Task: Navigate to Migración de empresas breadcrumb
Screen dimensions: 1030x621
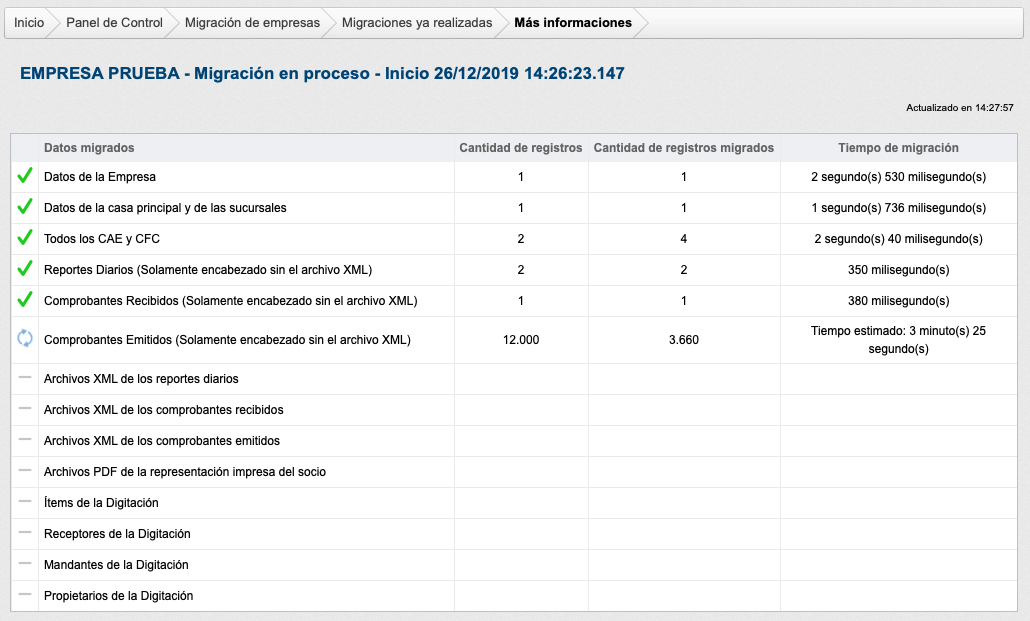Action: [252, 23]
